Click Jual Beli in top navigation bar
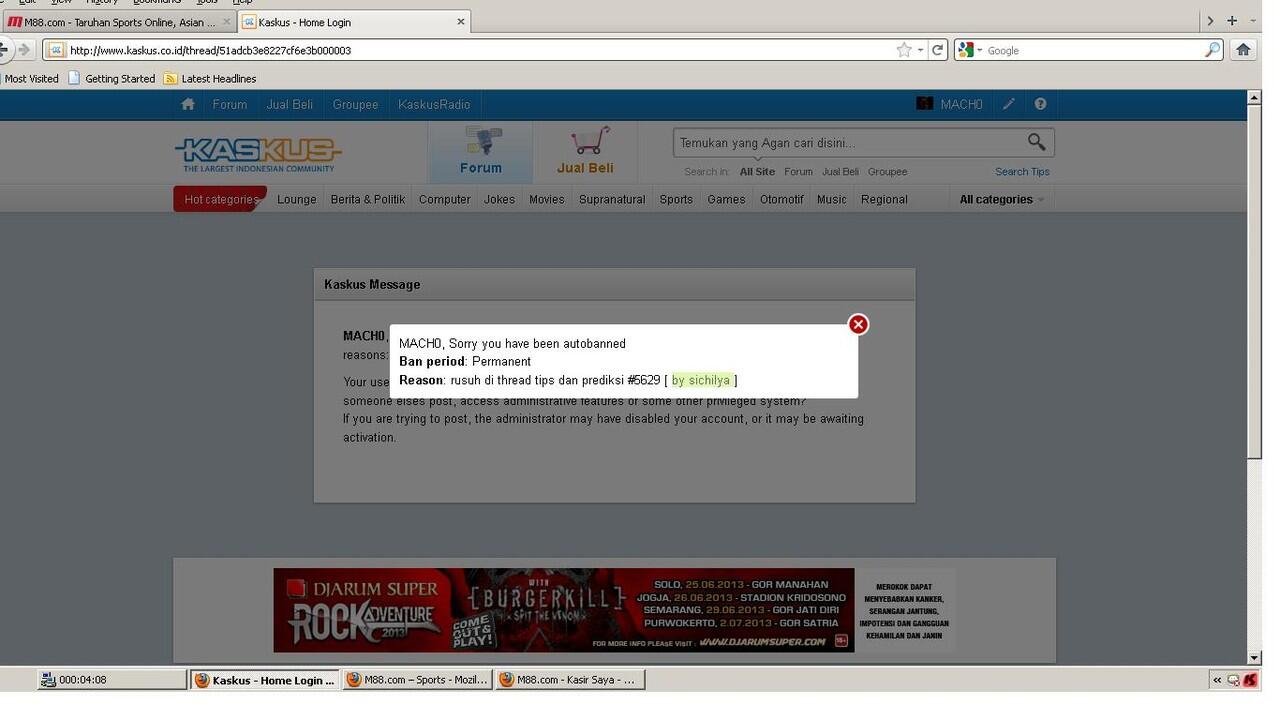This screenshot has height=720, width=1280. [x=290, y=104]
